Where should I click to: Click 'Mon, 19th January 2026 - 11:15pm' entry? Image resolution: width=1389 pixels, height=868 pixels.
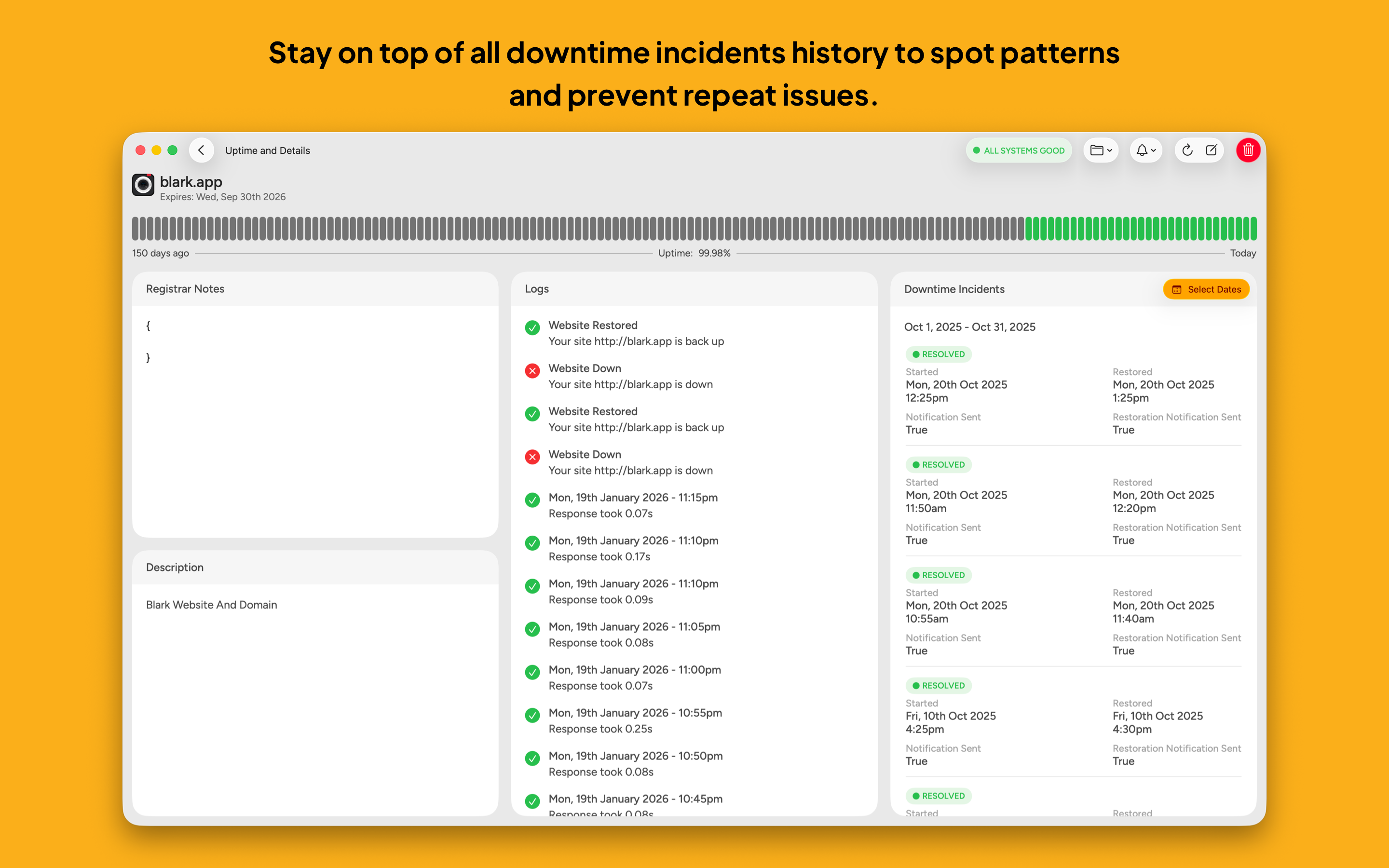click(x=633, y=497)
